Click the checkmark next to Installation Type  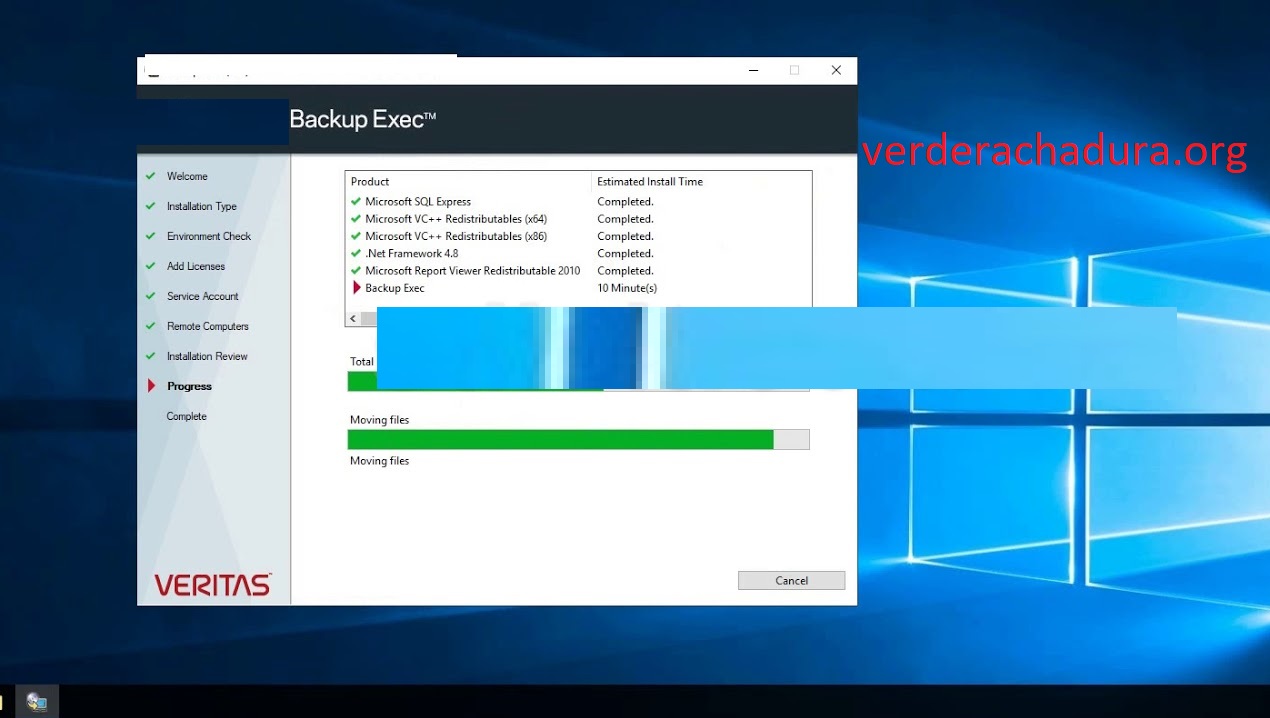pos(150,206)
